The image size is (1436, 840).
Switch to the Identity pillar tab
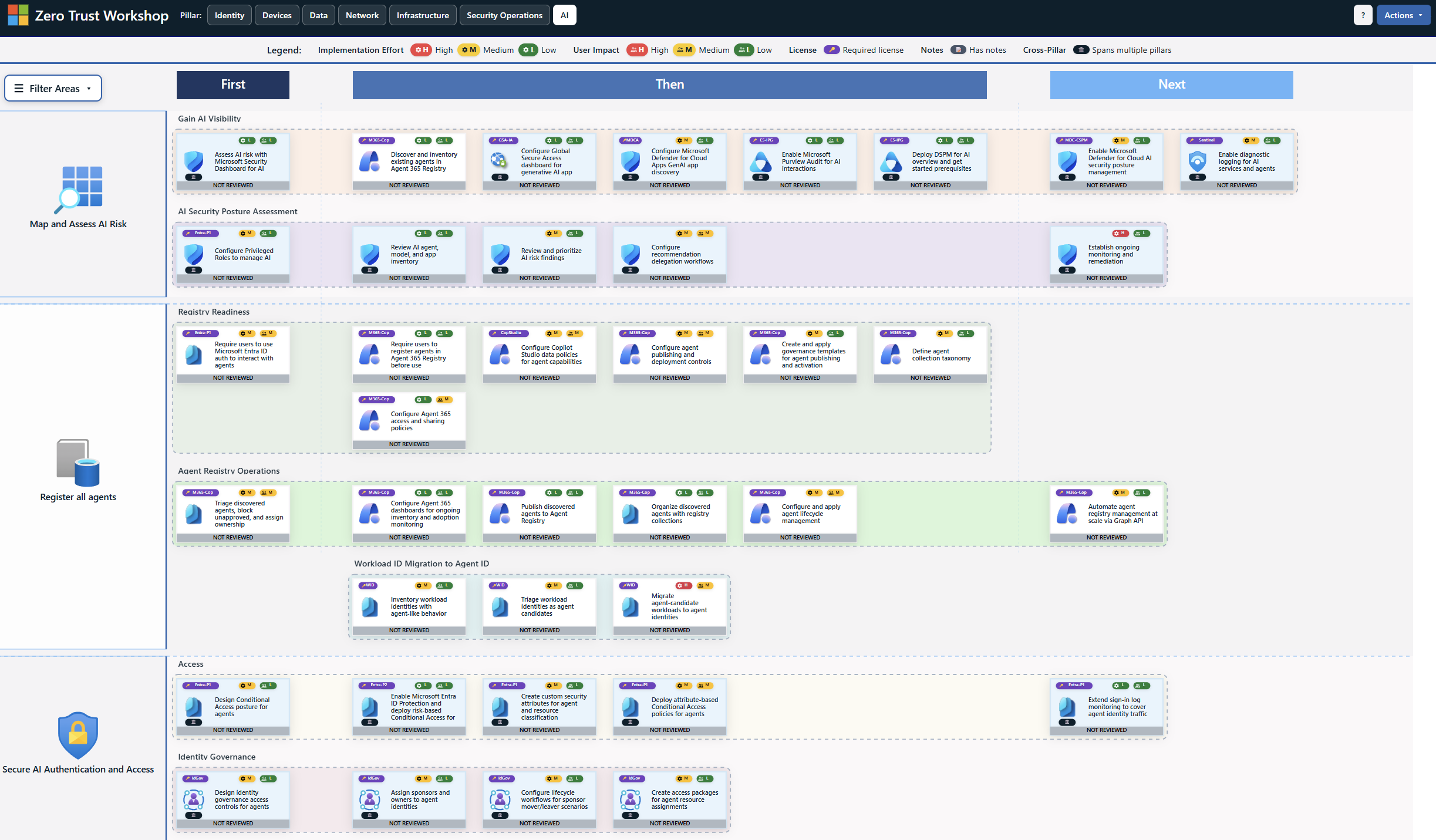(229, 15)
